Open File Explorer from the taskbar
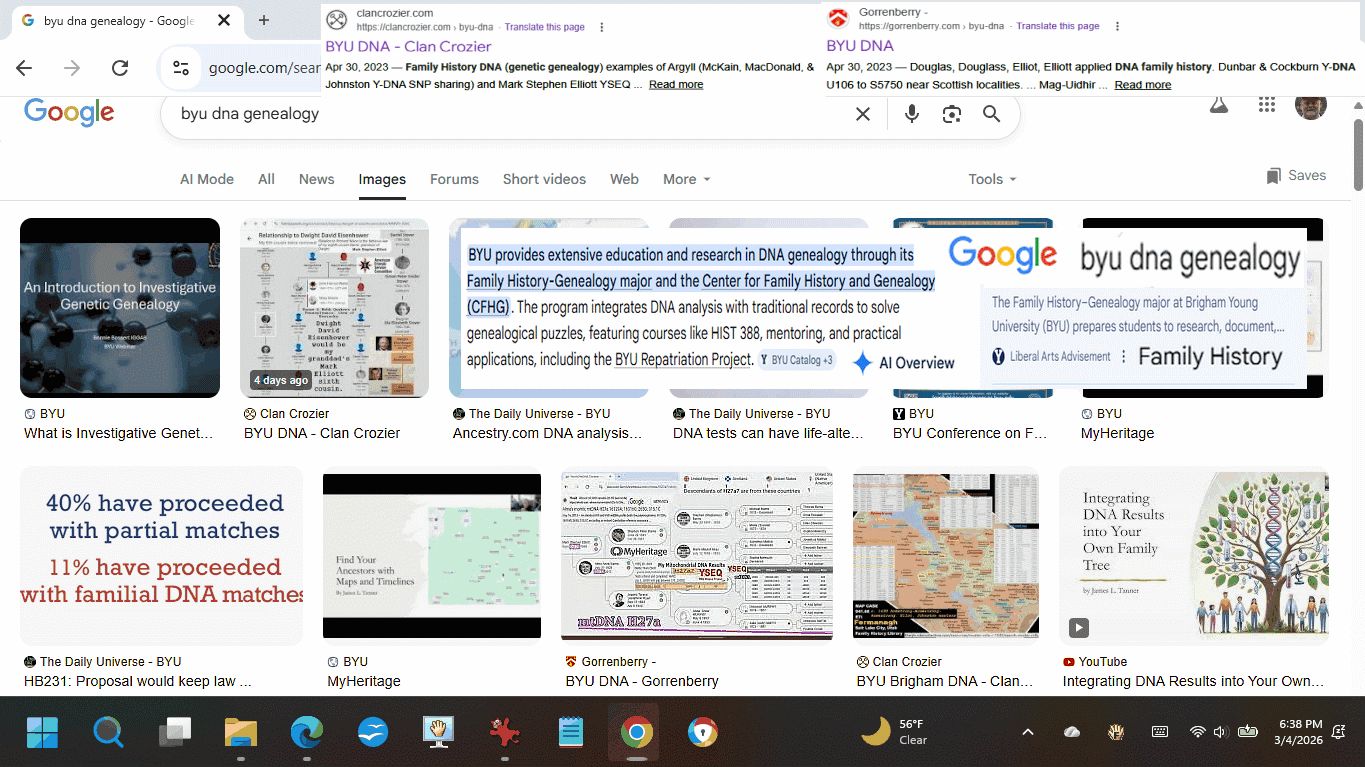Image resolution: width=1365 pixels, height=767 pixels. [x=241, y=733]
